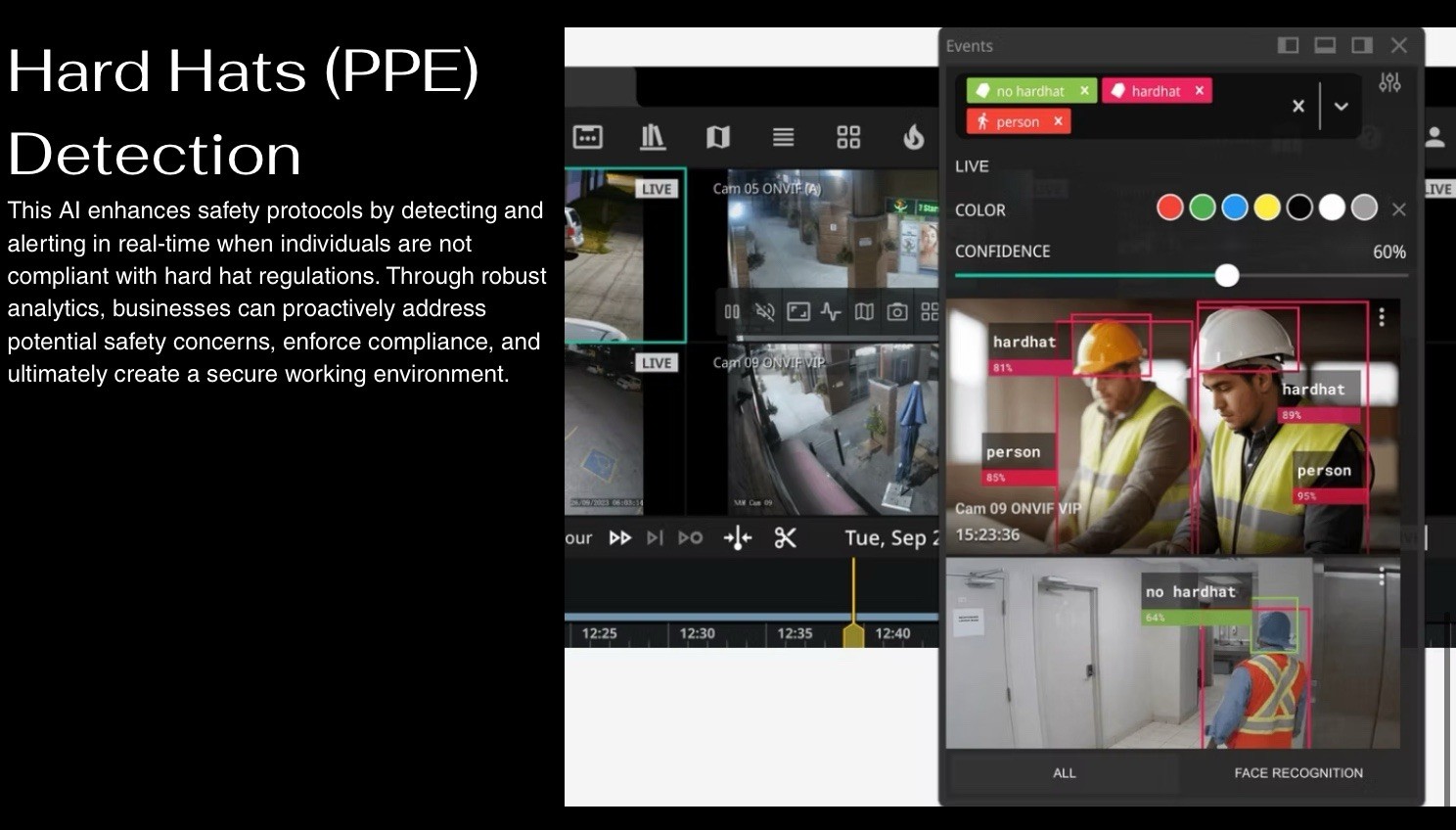Select the white color swatch
This screenshot has height=830, width=1456.
click(1332, 207)
